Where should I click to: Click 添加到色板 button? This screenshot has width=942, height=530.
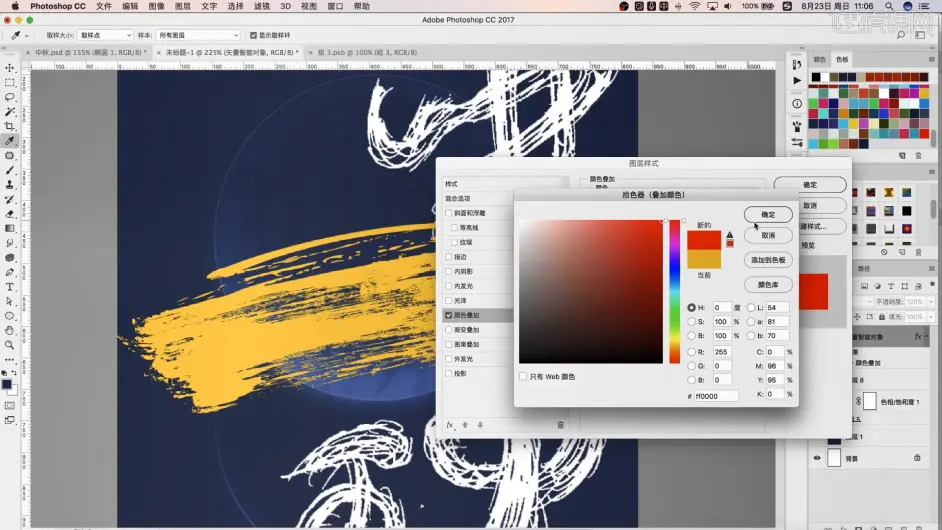coord(768,260)
